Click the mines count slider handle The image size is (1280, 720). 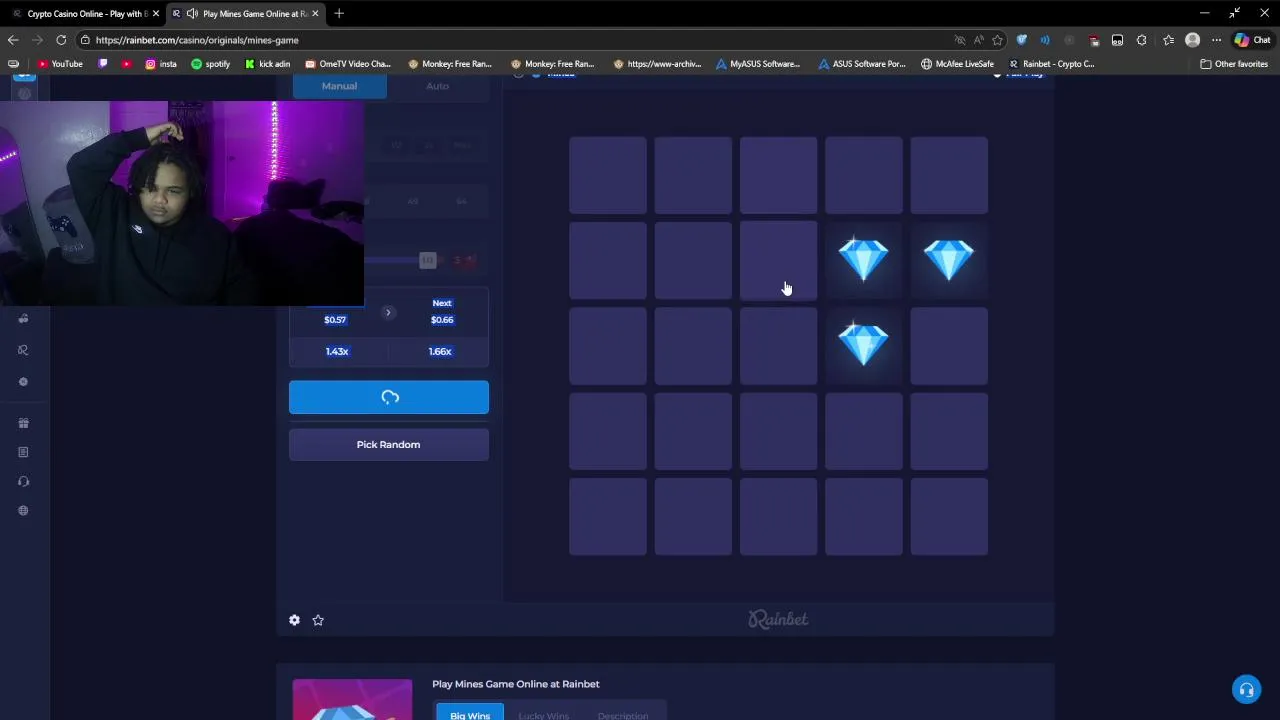428,260
